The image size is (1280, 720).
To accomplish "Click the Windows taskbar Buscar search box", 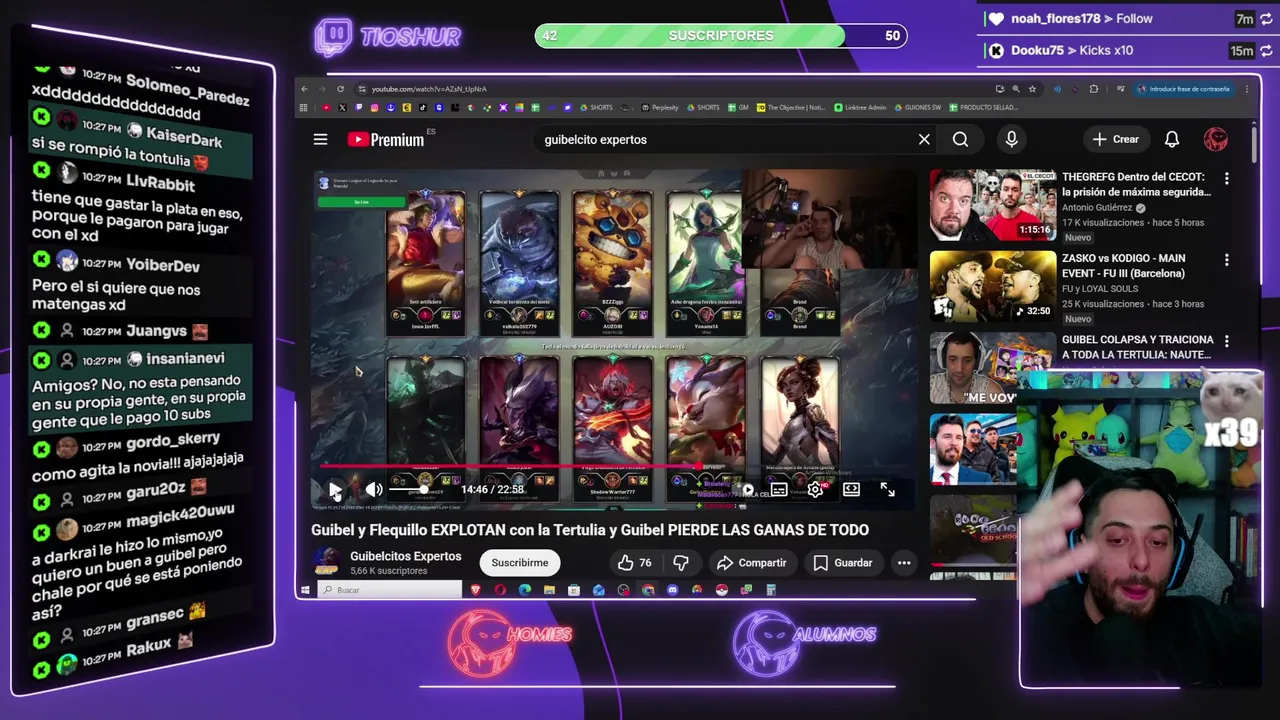I will tap(390, 590).
